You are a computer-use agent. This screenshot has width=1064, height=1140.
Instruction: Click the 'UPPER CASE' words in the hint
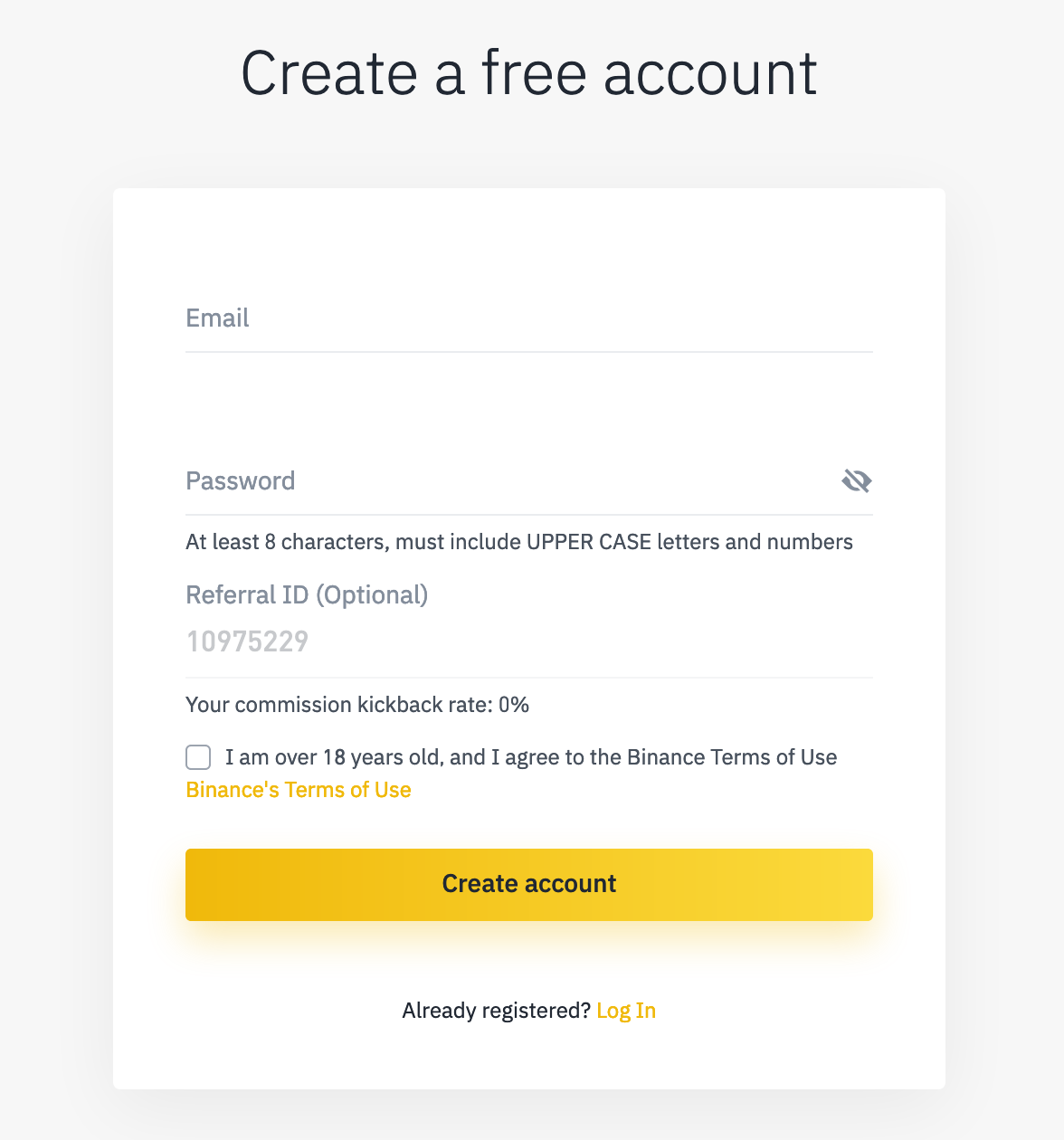[589, 542]
